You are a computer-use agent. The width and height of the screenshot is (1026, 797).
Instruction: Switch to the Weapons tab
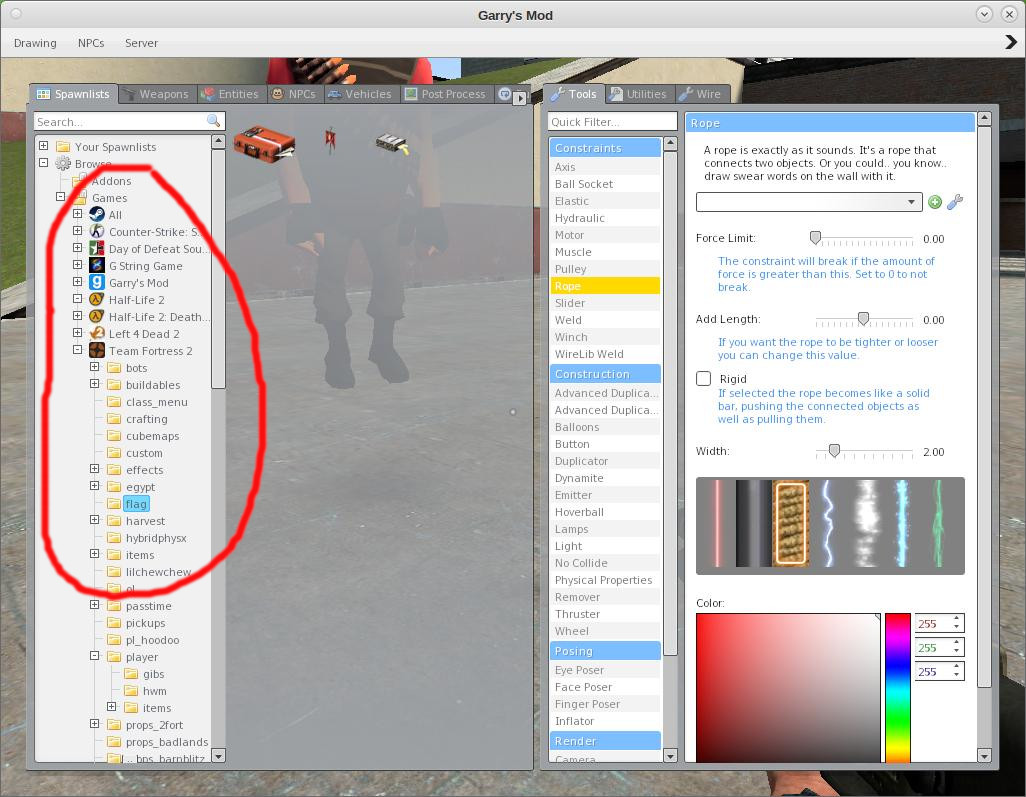155,94
